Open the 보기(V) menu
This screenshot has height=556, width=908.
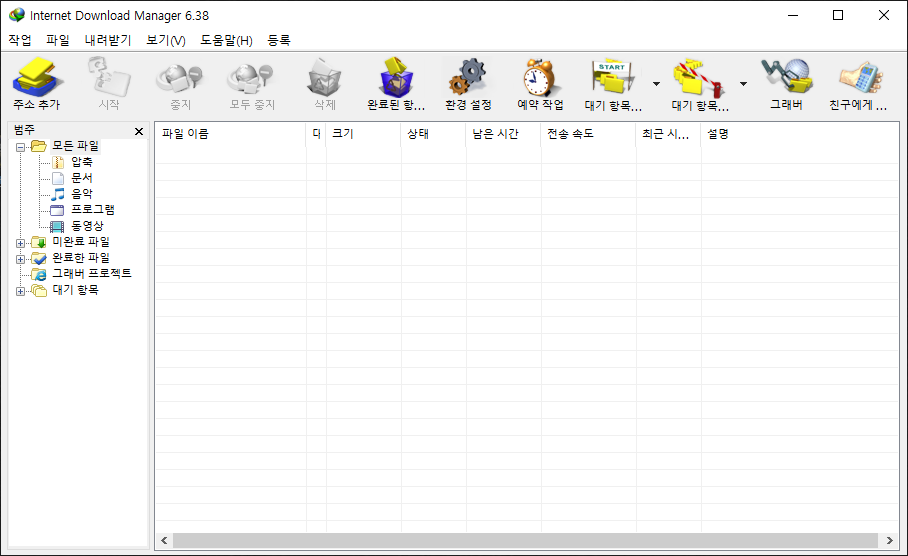(x=166, y=40)
